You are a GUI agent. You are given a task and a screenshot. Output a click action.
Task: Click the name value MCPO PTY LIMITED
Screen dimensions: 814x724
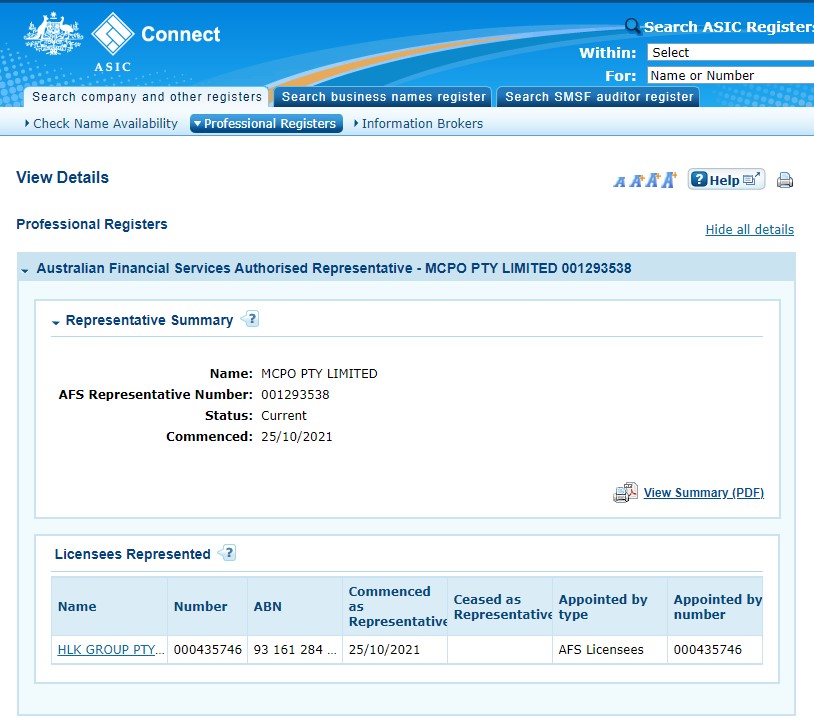click(x=319, y=373)
